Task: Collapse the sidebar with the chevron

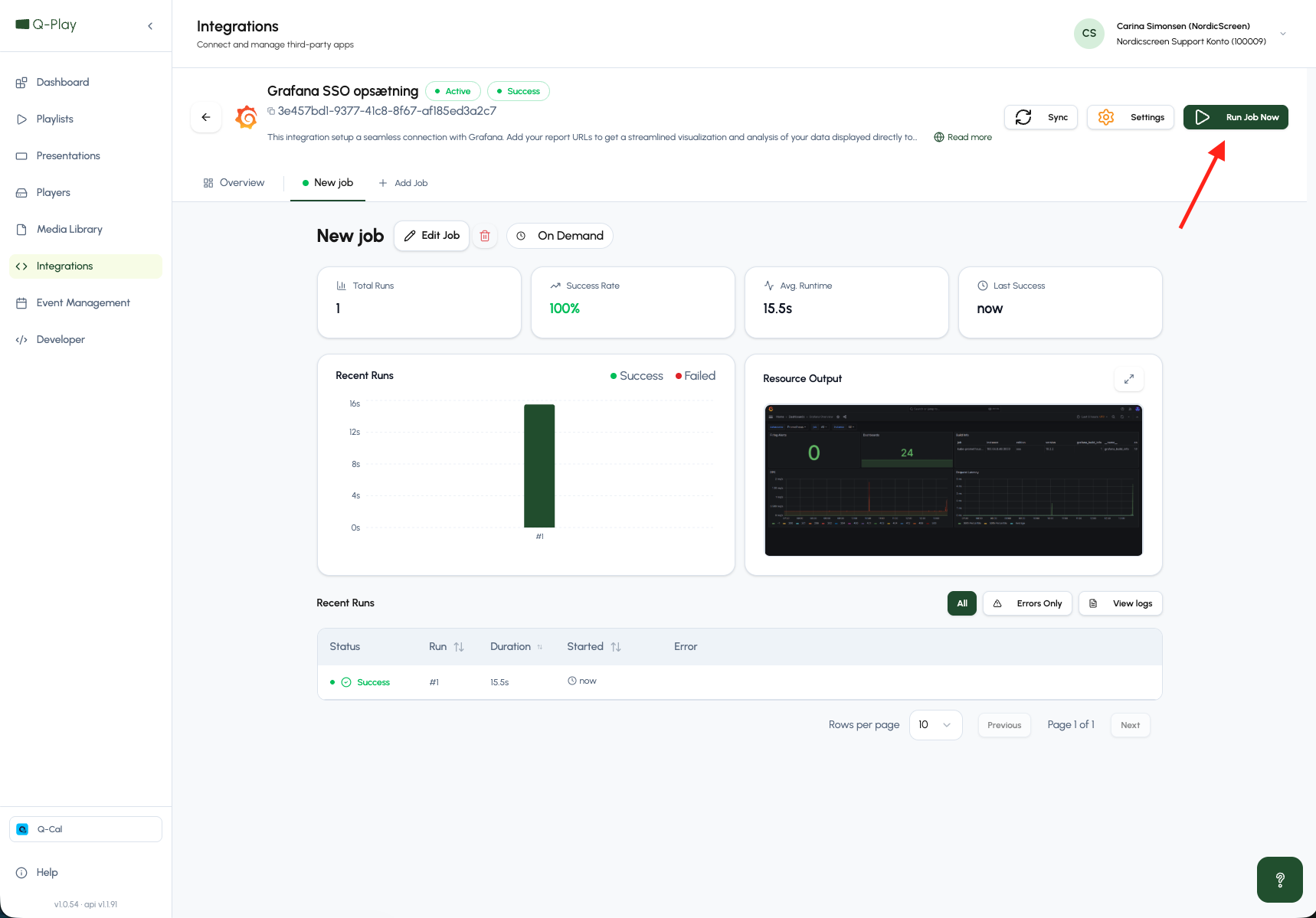Action: tap(150, 26)
